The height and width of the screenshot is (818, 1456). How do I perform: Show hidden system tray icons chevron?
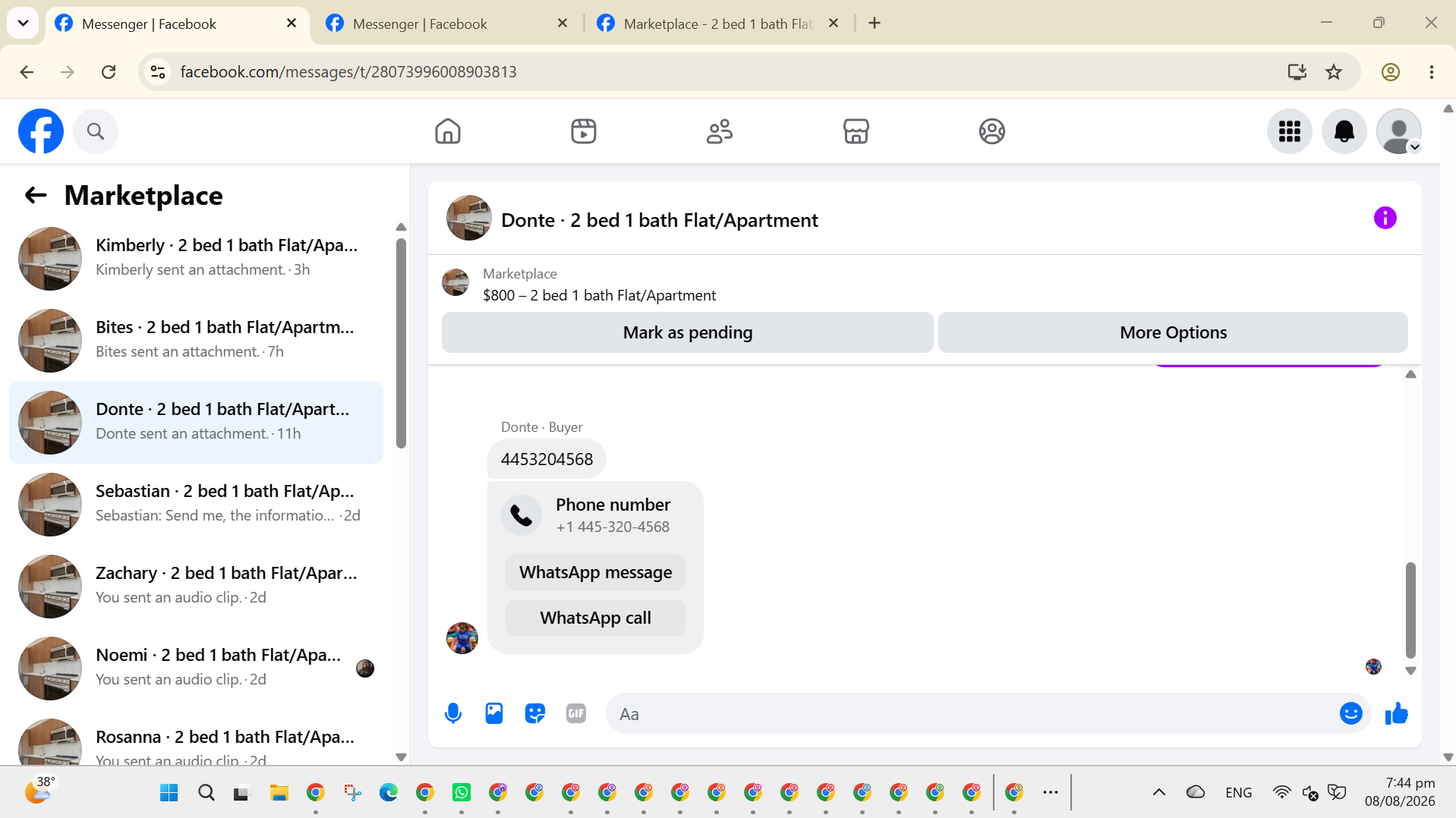pyautogui.click(x=1159, y=793)
